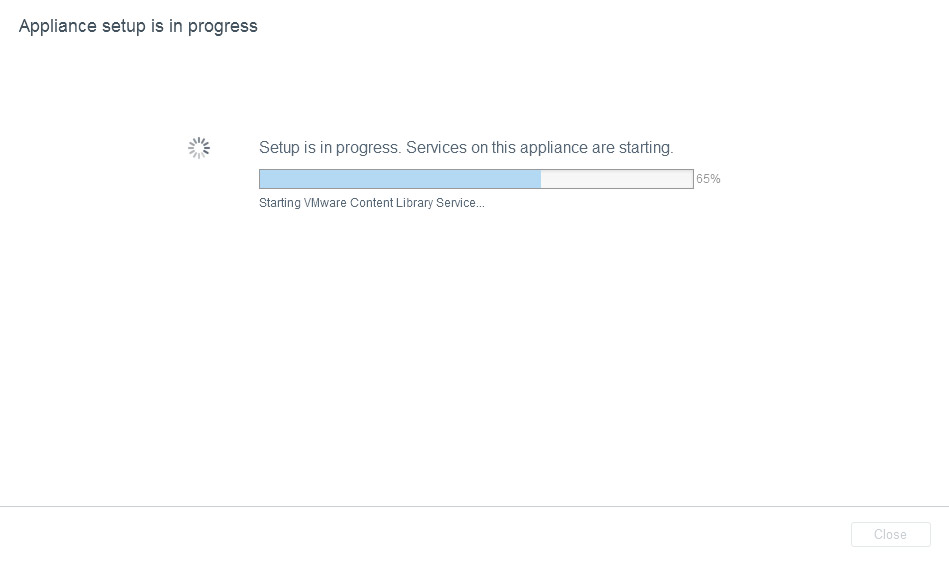
Task: Click the word 'VMware' in the status line
Action: [323, 203]
